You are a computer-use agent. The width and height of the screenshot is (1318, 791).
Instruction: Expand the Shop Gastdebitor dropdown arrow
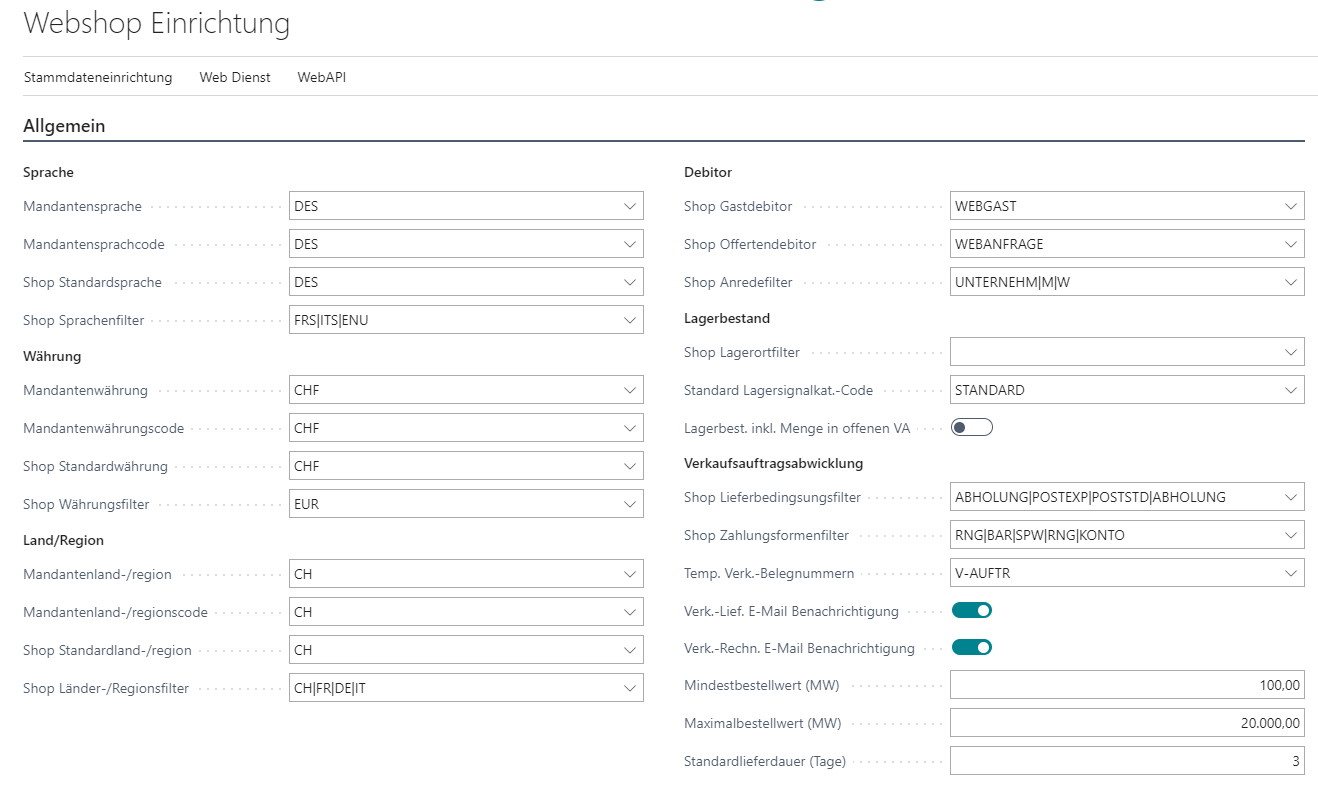pos(1291,206)
